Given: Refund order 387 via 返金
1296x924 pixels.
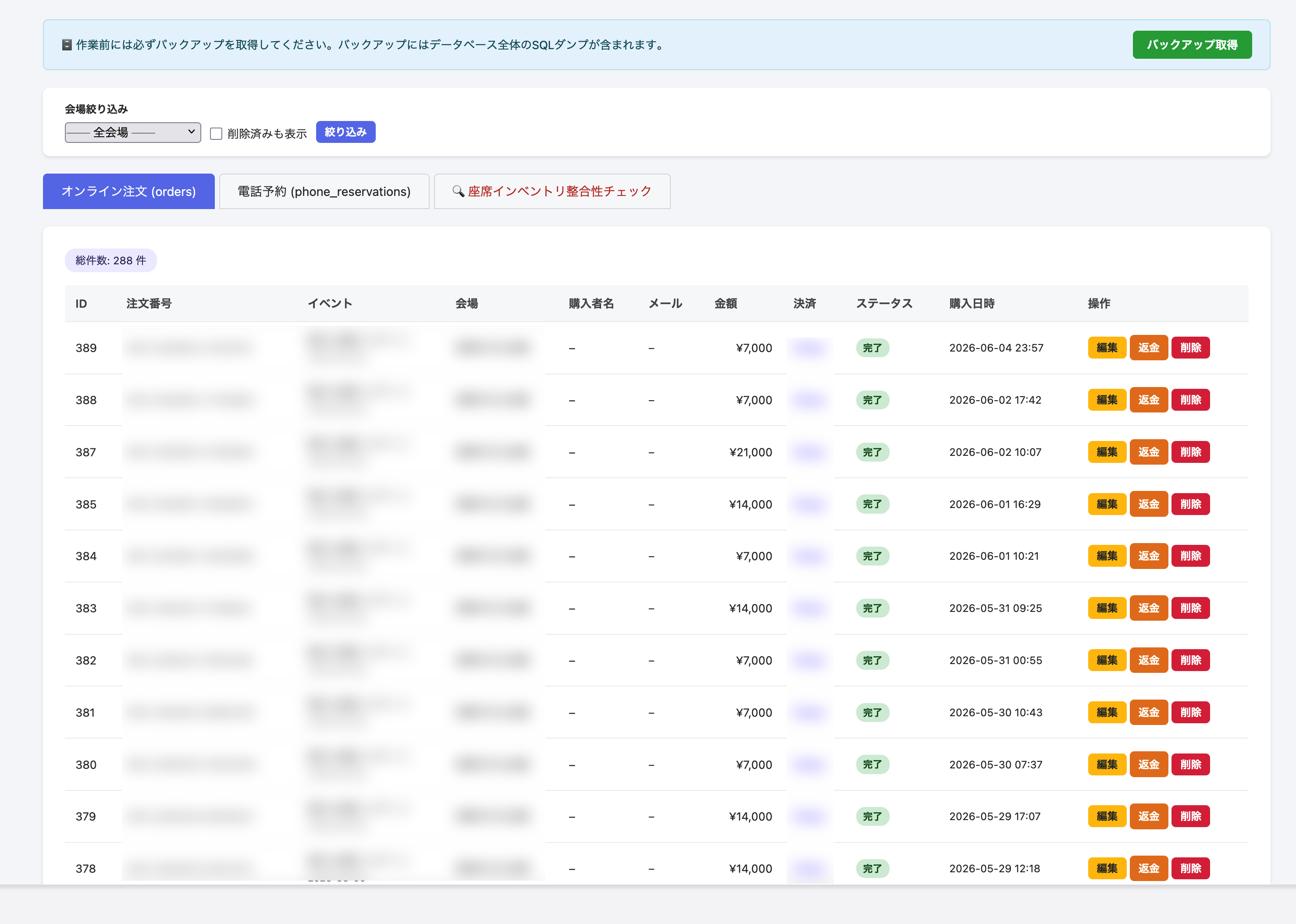Looking at the screenshot, I should 1149,452.
